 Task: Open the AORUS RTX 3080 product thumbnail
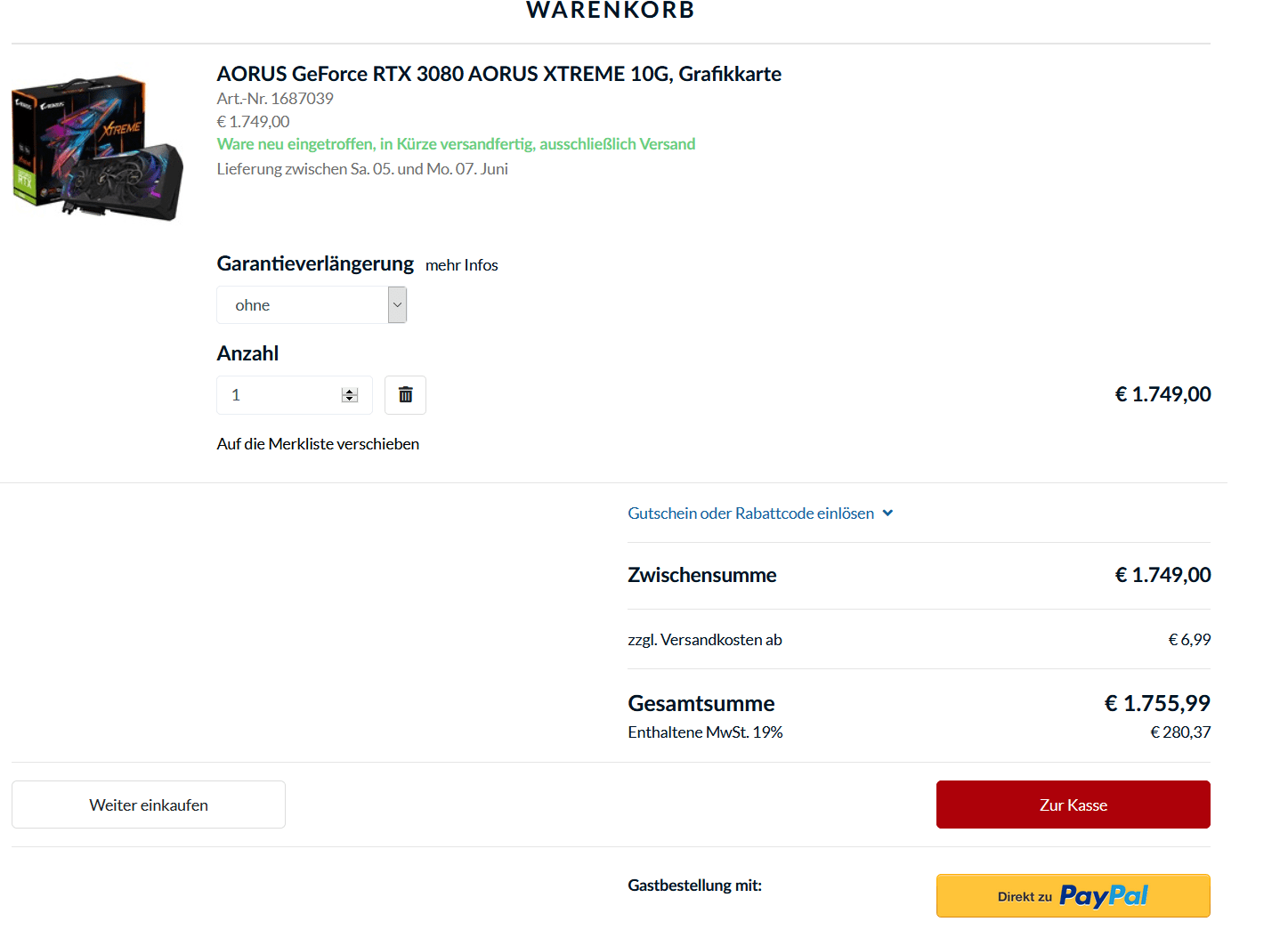click(97, 148)
